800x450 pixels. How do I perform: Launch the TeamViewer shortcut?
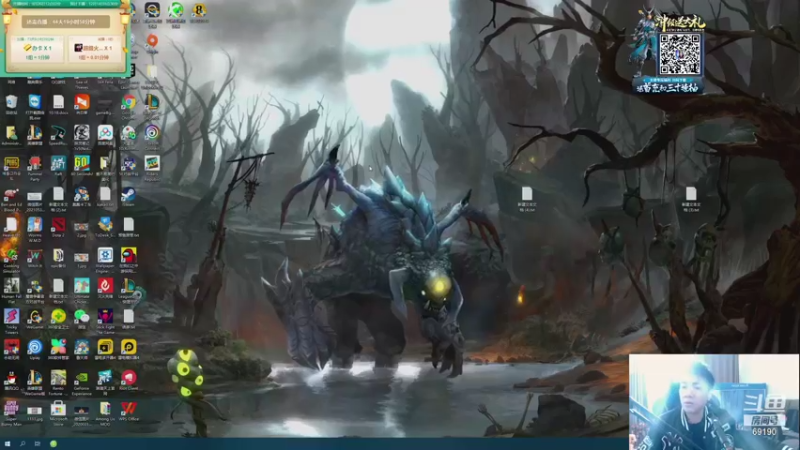35,102
